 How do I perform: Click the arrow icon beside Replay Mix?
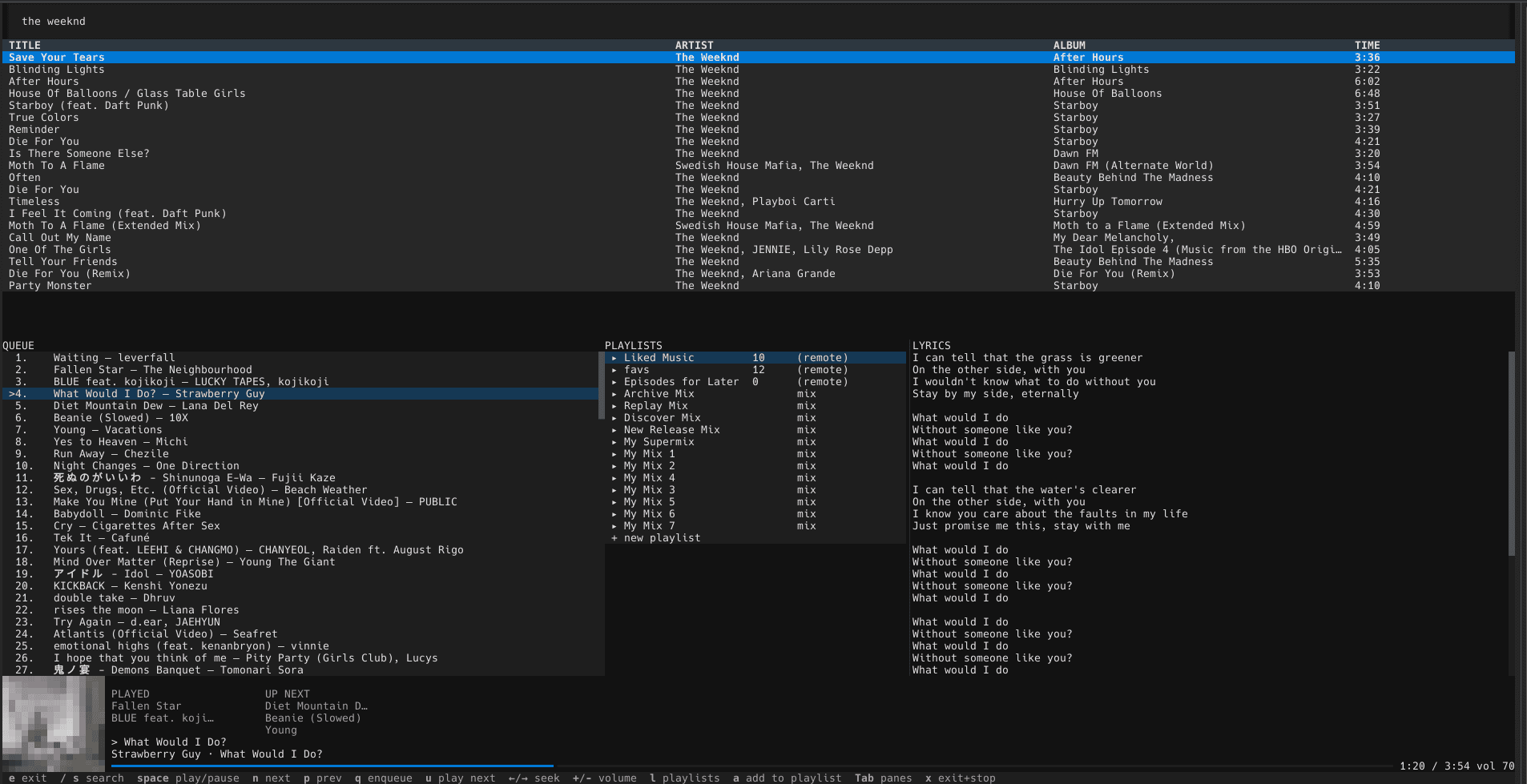point(614,406)
